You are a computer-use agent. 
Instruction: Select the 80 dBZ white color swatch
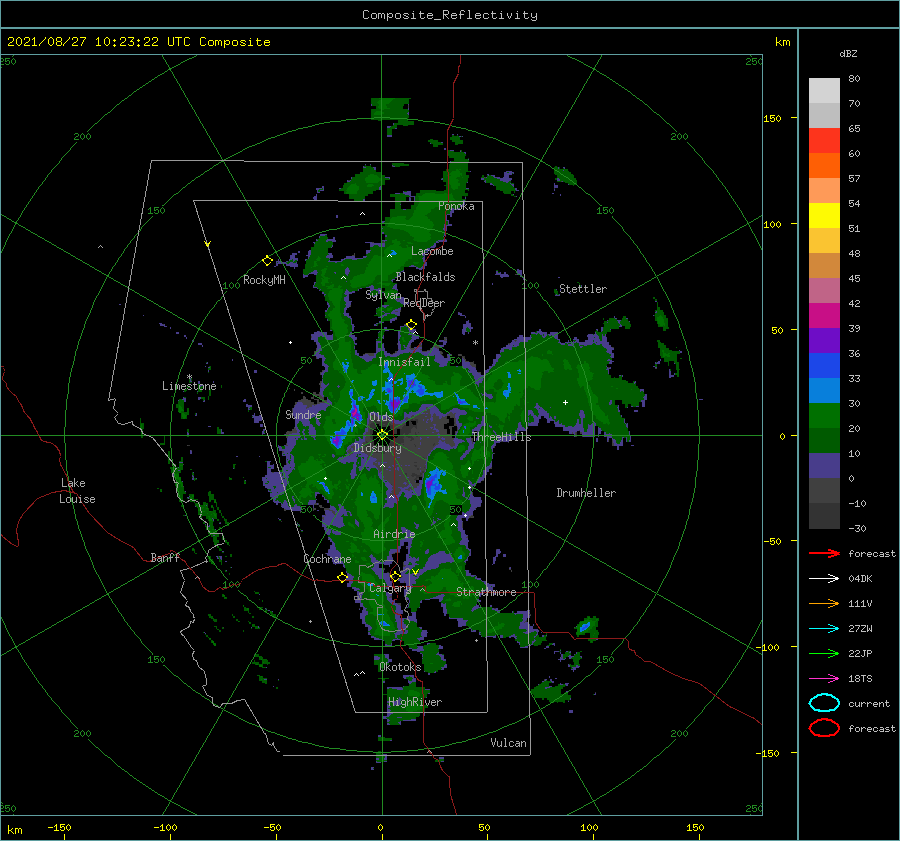824,91
